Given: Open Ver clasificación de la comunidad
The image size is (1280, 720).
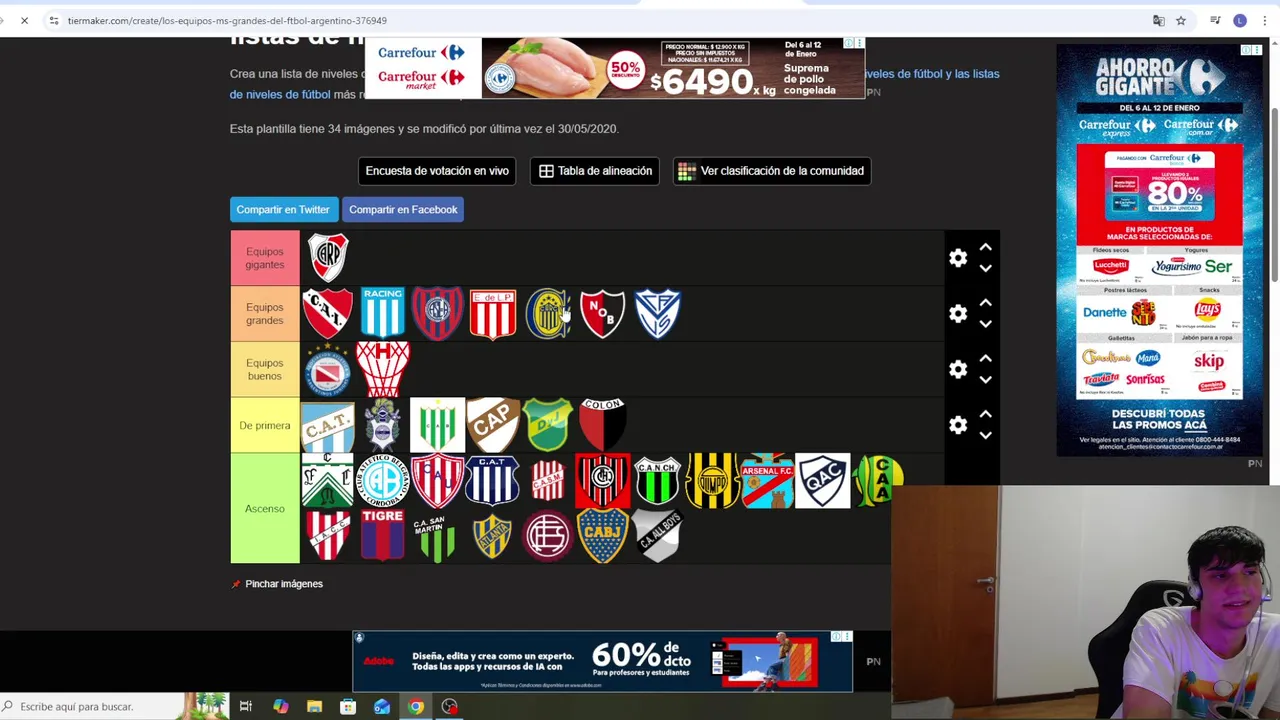Looking at the screenshot, I should coord(770,171).
